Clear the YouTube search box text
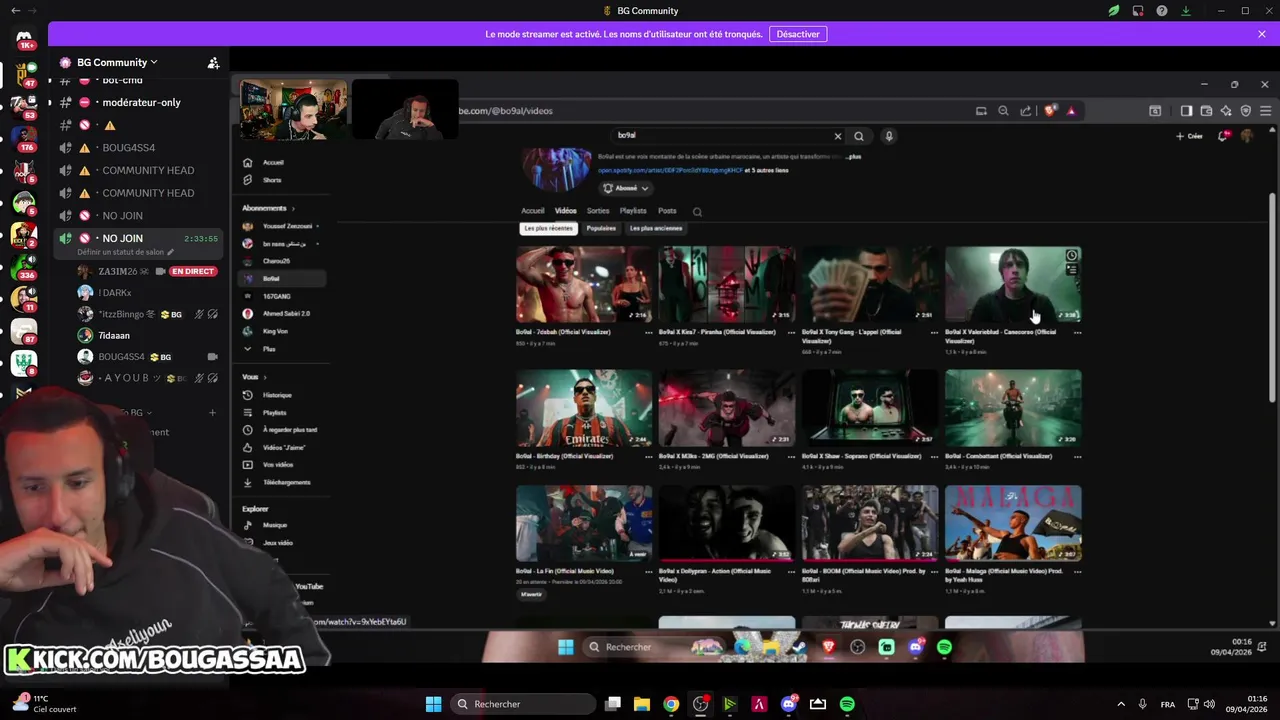The image size is (1280, 720). pos(838,136)
